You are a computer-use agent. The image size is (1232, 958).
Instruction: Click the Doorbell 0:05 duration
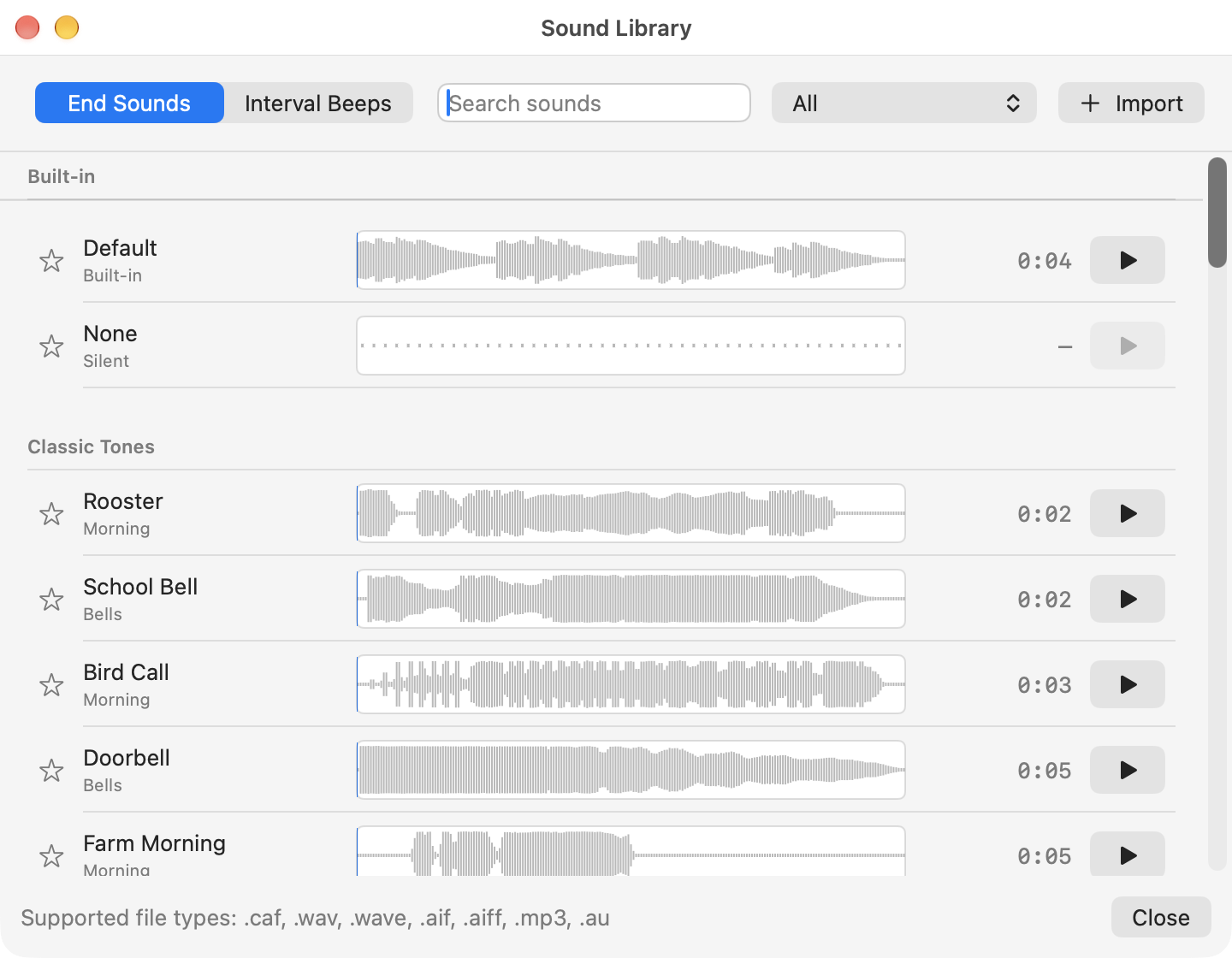pos(1044,771)
